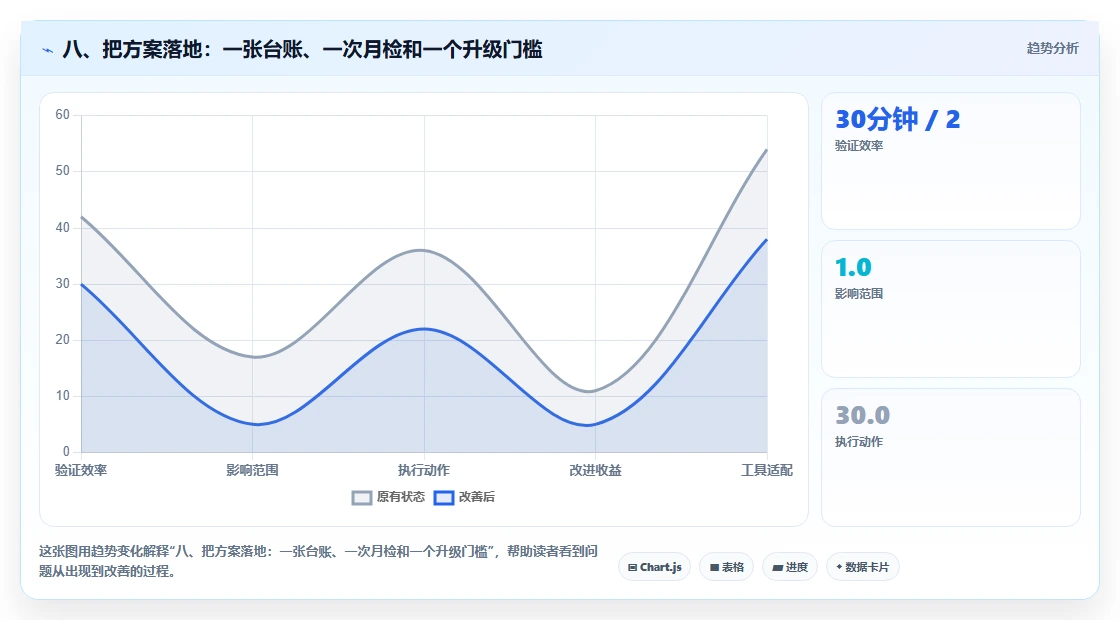Image resolution: width=1120 pixels, height=620 pixels.
Task: Select the 表格 tag
Action: [726, 567]
